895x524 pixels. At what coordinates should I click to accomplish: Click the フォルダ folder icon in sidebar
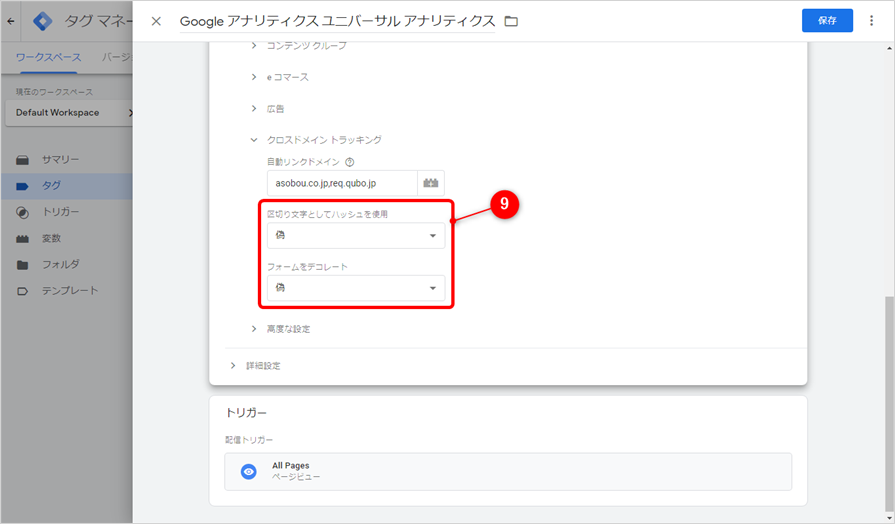(22, 265)
